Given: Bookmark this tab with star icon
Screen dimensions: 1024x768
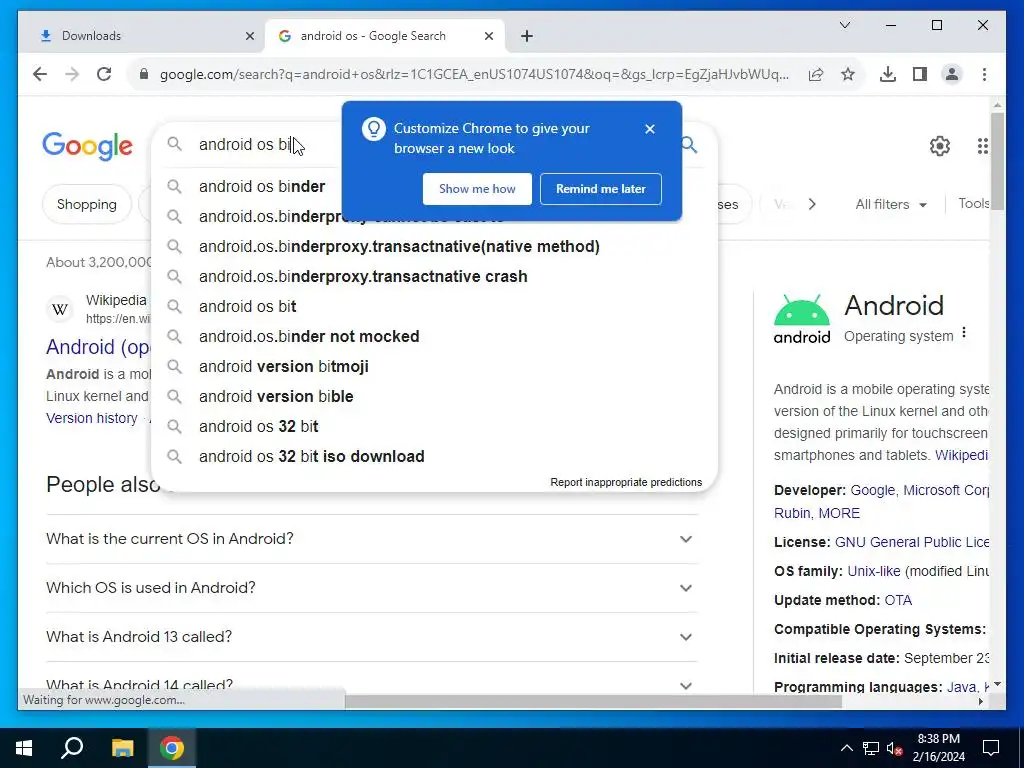Looking at the screenshot, I should click(x=848, y=74).
